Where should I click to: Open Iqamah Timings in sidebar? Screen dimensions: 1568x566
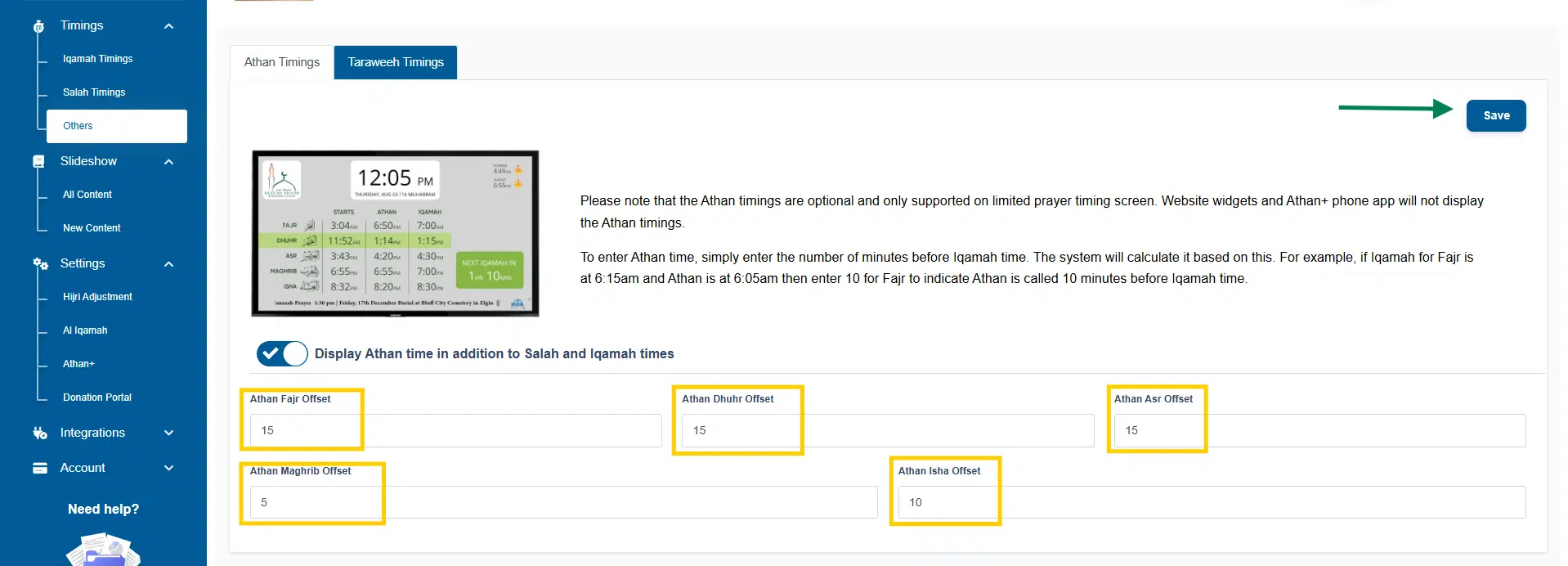tap(97, 59)
